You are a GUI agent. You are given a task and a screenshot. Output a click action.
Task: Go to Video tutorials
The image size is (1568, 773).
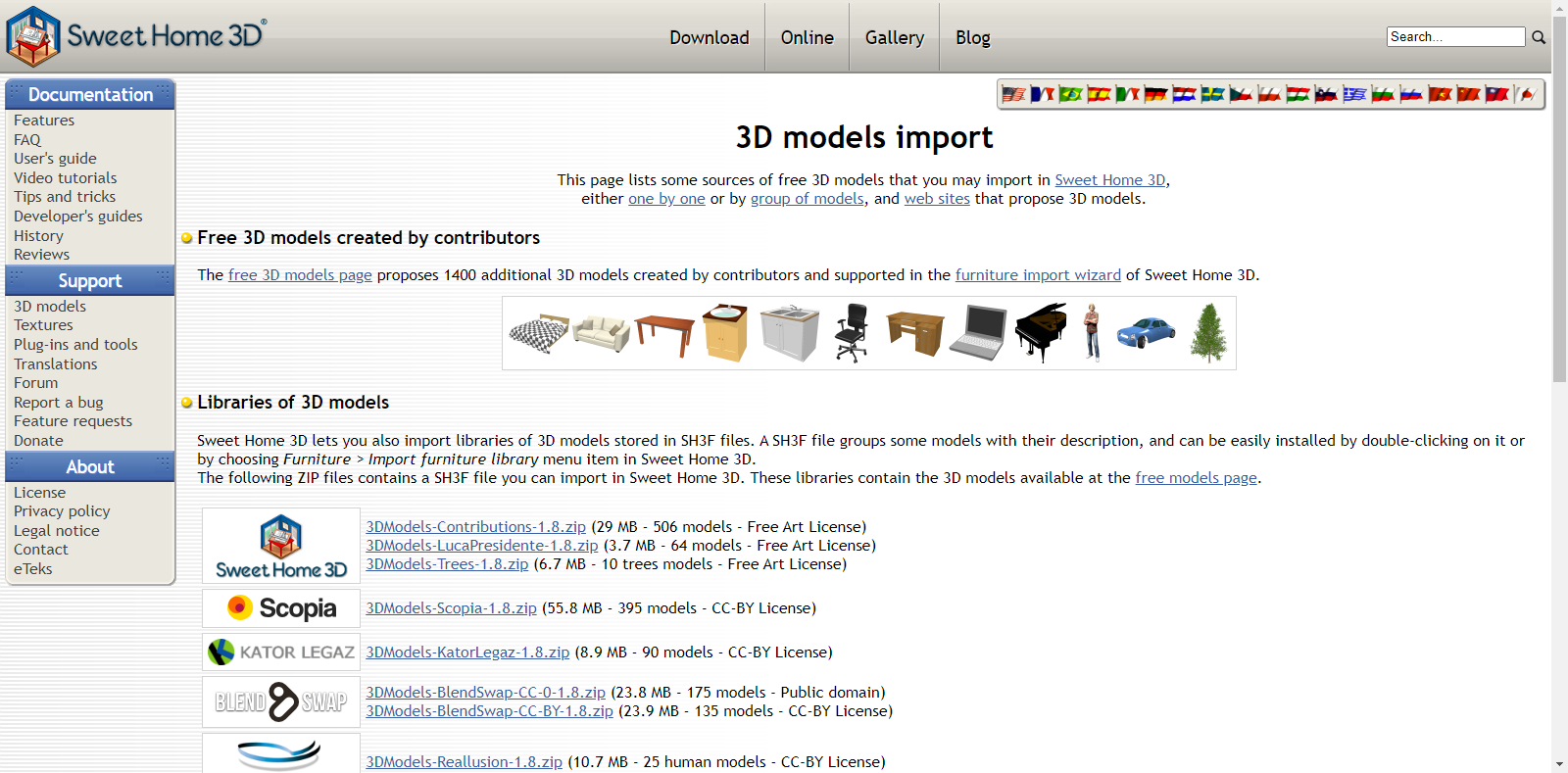coord(66,178)
